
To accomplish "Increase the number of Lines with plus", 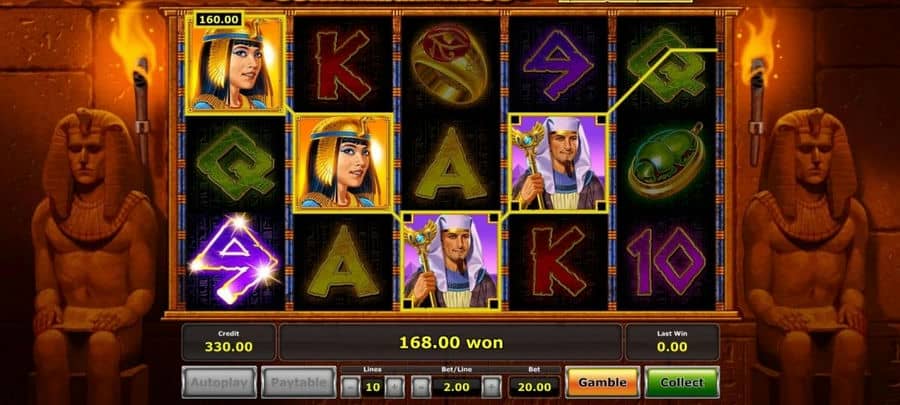I will tap(394, 387).
